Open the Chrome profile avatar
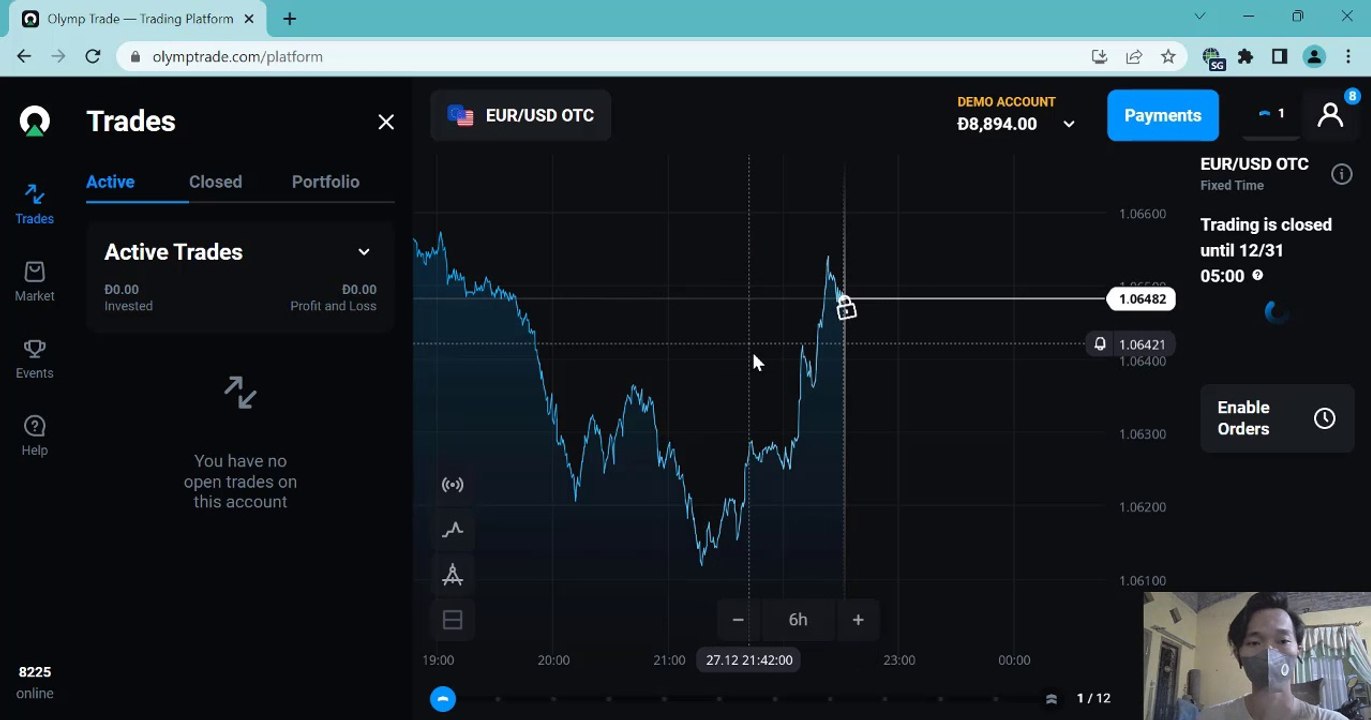Viewport: 1371px width, 720px height. click(1314, 57)
